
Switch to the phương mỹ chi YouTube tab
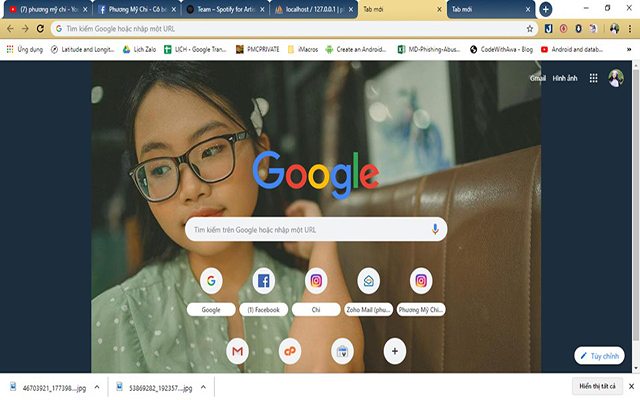(46, 9)
